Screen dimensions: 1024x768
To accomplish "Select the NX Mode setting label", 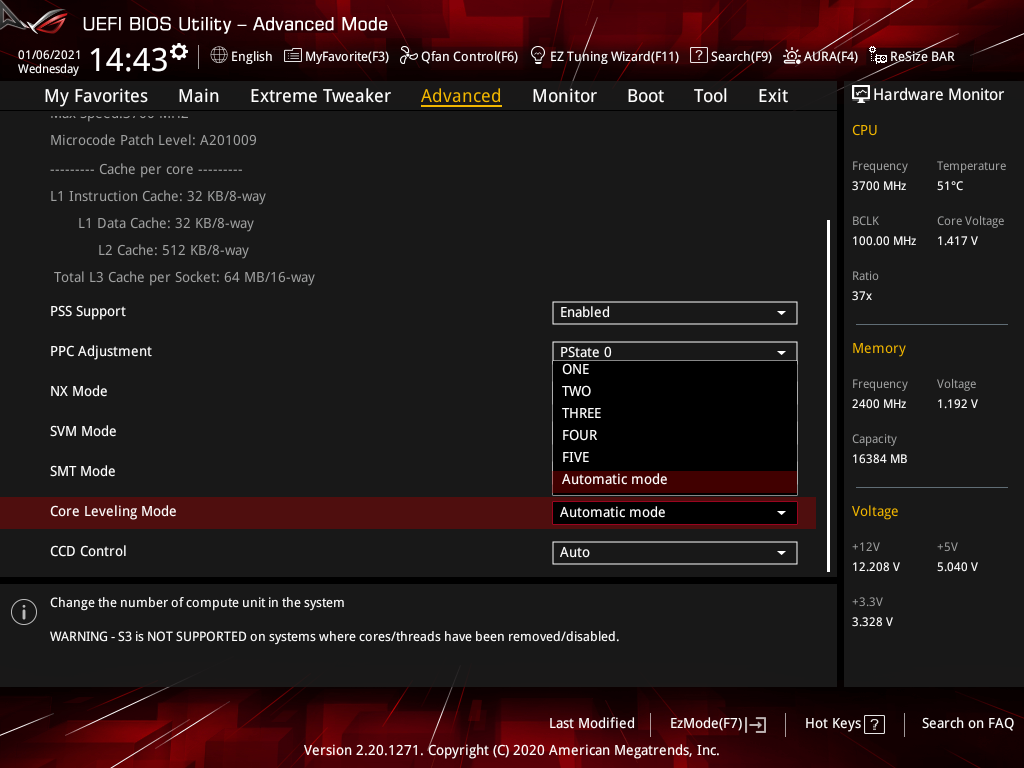I will click(x=78, y=391).
